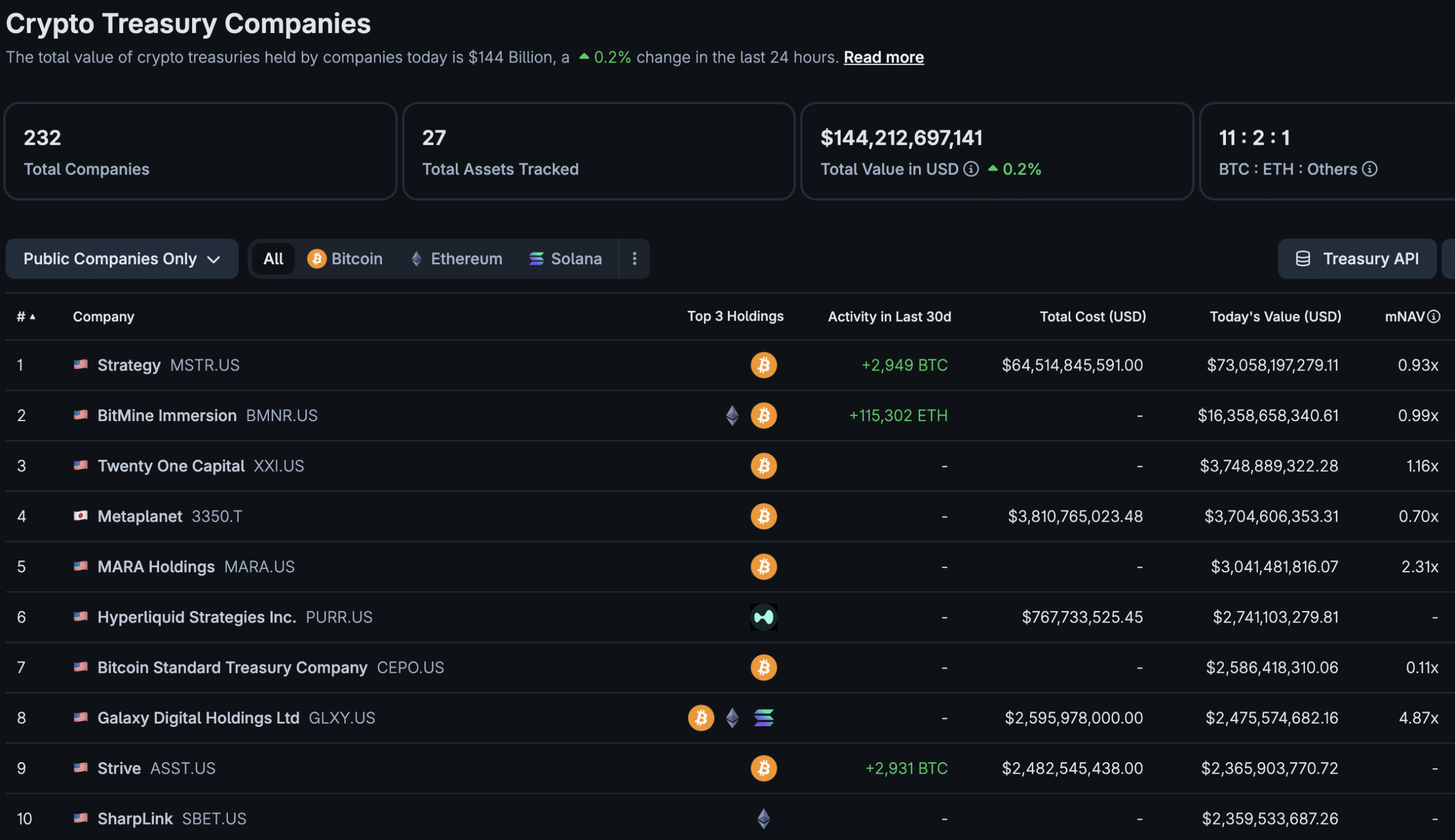Sort by the # rank column header

(26, 316)
